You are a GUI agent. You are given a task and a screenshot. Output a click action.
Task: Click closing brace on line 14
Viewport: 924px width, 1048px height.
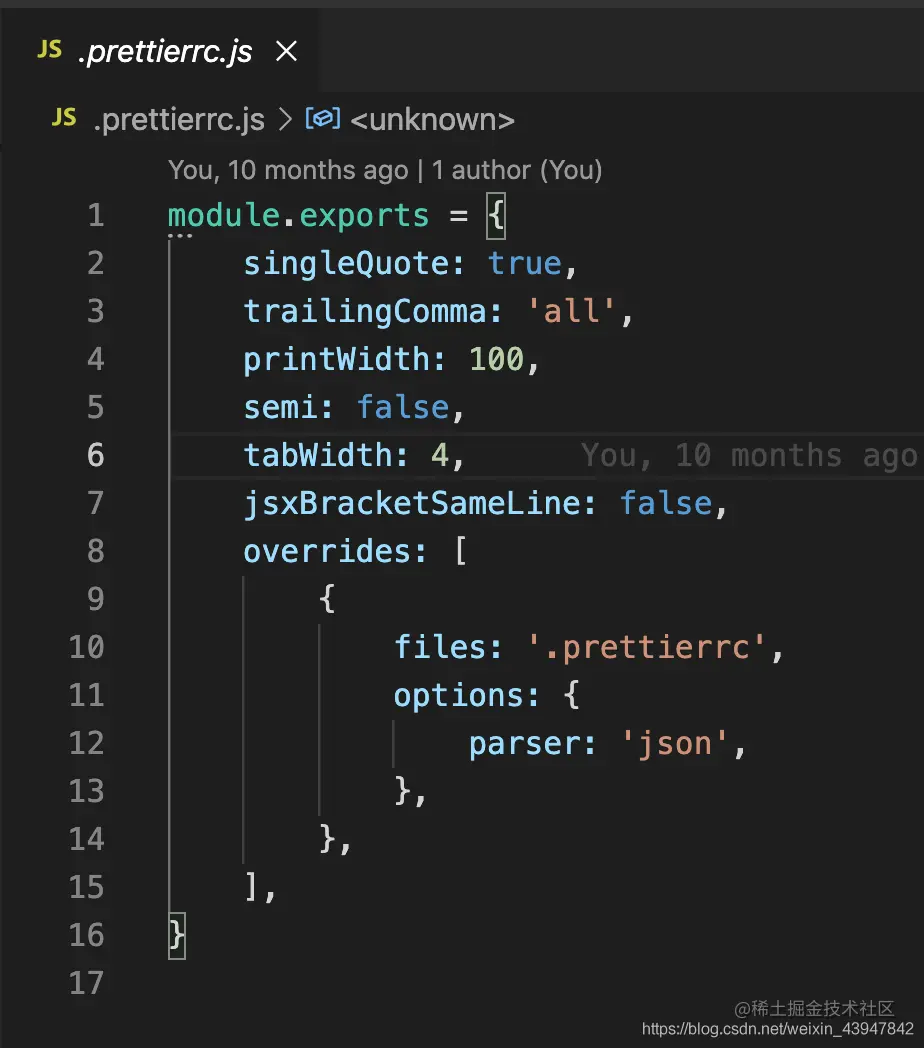click(327, 839)
